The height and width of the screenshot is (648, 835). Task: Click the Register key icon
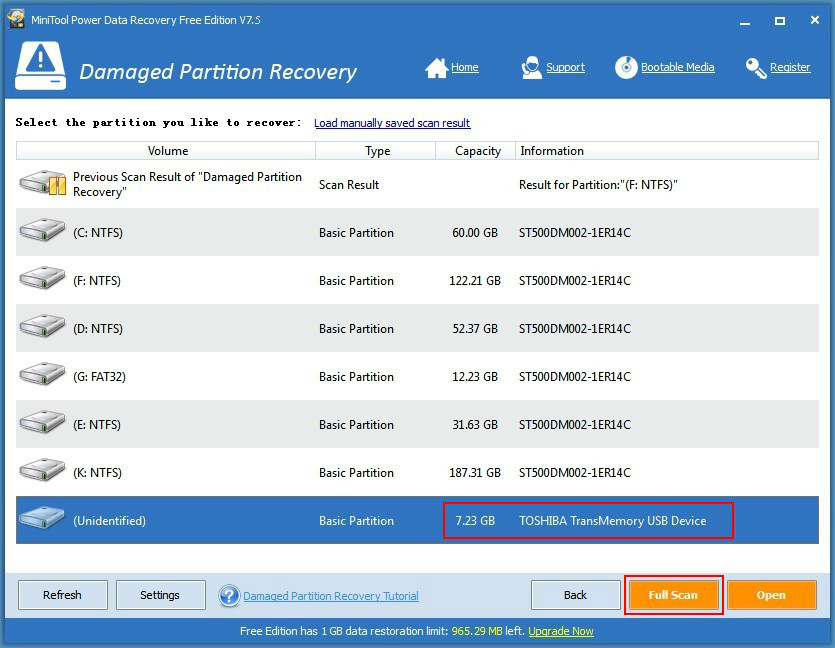pyautogui.click(x=756, y=68)
